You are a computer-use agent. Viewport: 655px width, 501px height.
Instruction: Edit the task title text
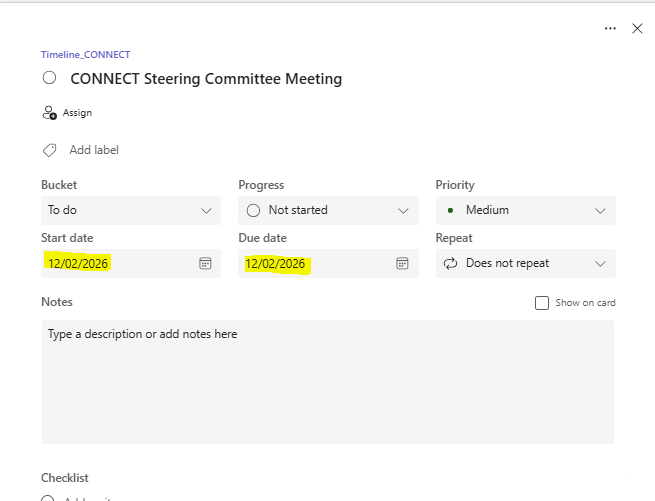[206, 78]
